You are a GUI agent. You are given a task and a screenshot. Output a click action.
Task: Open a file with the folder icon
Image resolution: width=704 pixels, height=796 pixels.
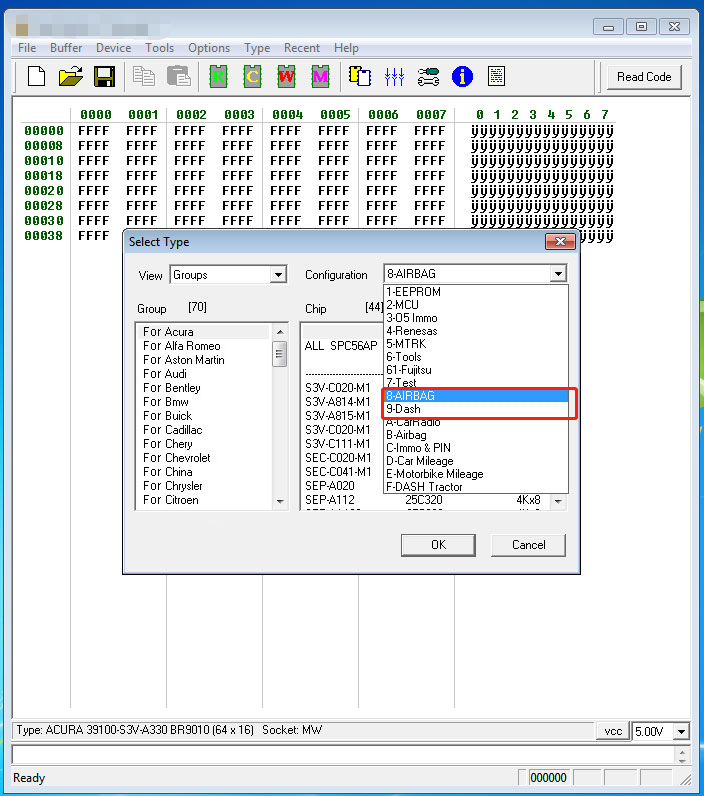(70, 76)
